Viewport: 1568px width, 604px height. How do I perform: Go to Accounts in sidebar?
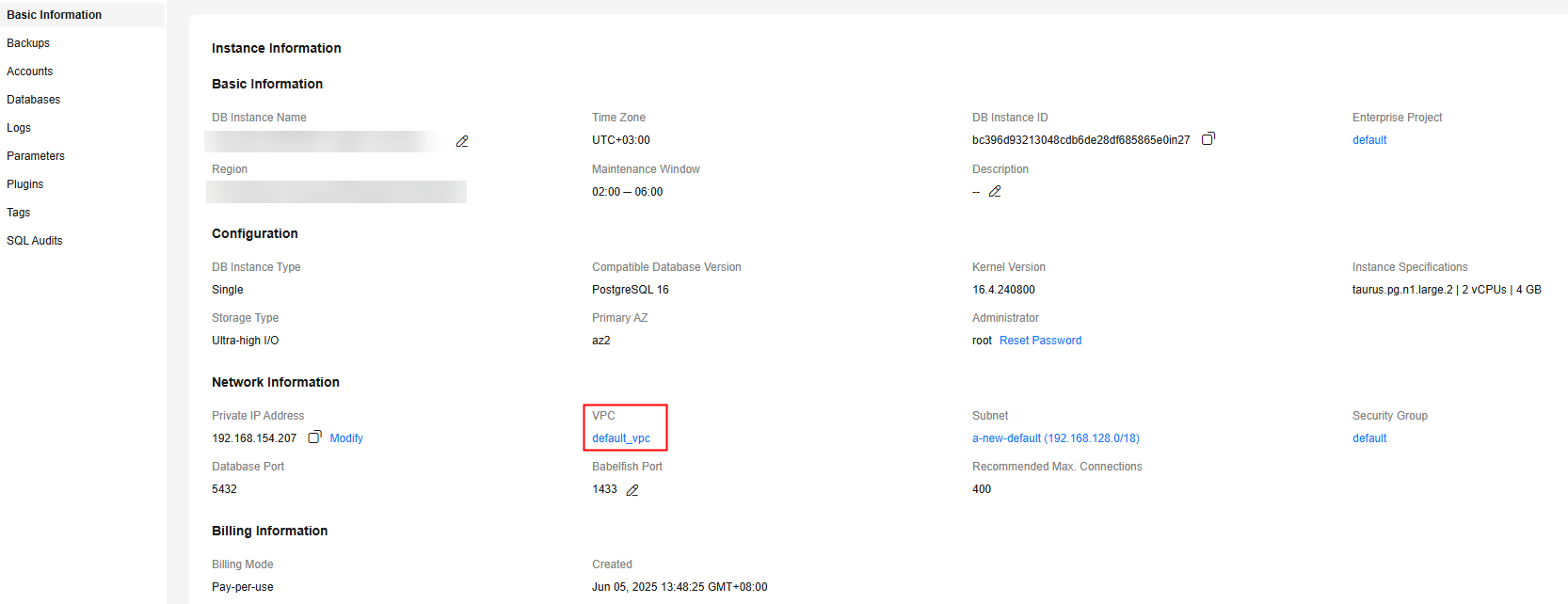click(x=30, y=72)
